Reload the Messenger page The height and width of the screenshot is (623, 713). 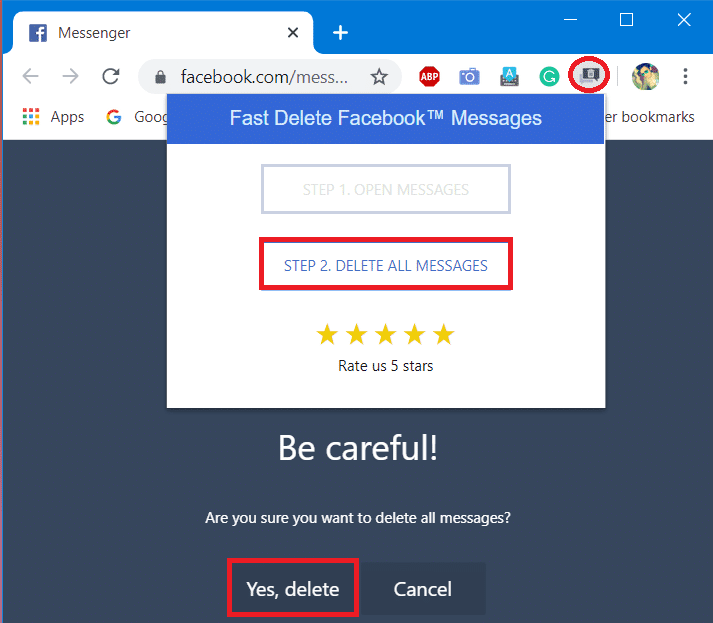click(110, 76)
